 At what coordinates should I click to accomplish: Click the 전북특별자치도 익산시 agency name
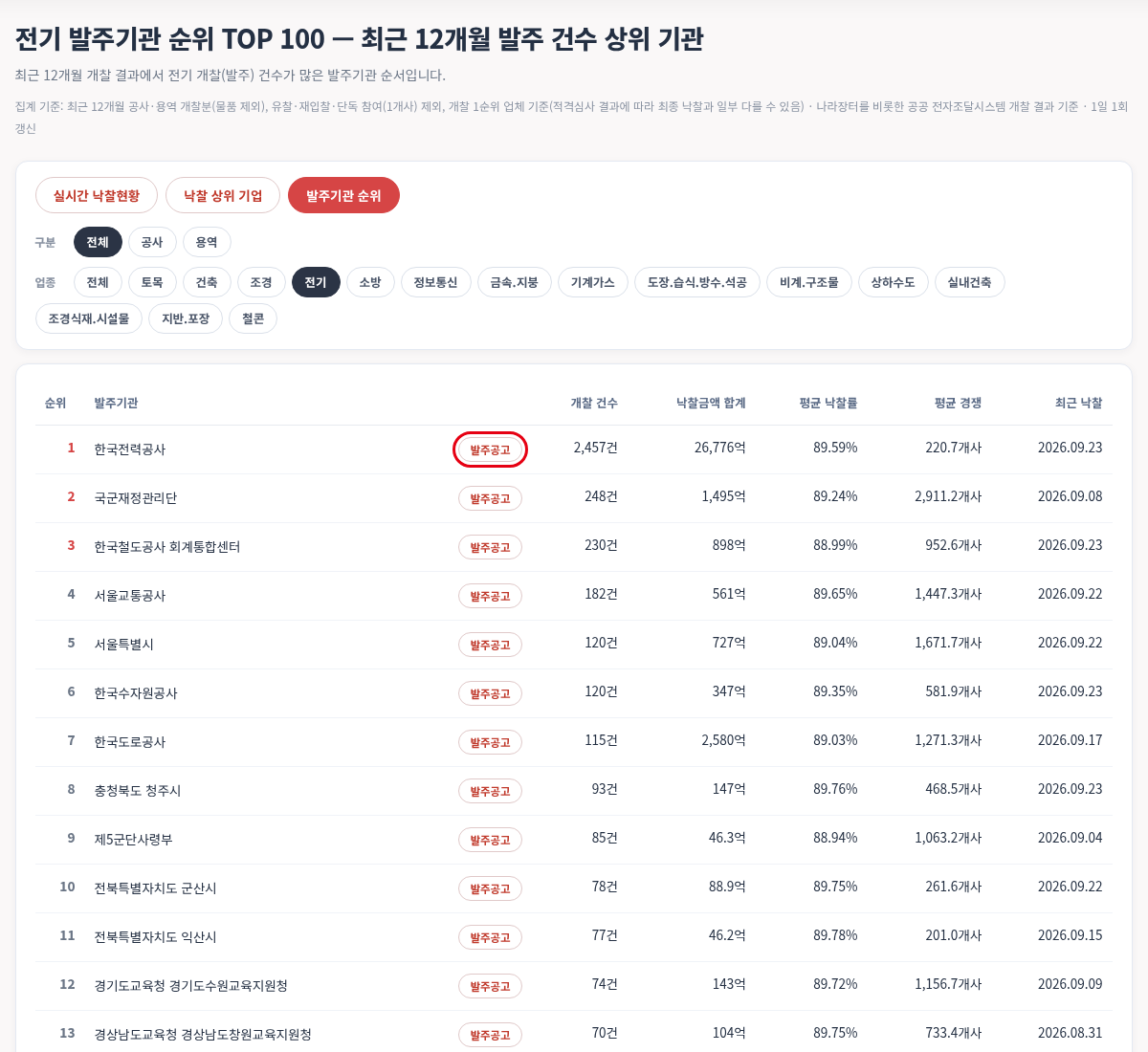pos(155,936)
